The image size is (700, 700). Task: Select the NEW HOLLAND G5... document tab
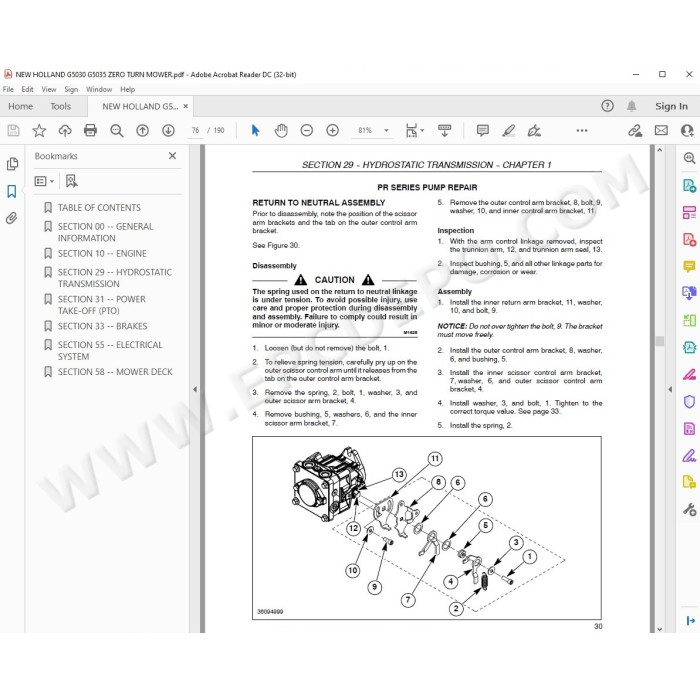pos(140,106)
